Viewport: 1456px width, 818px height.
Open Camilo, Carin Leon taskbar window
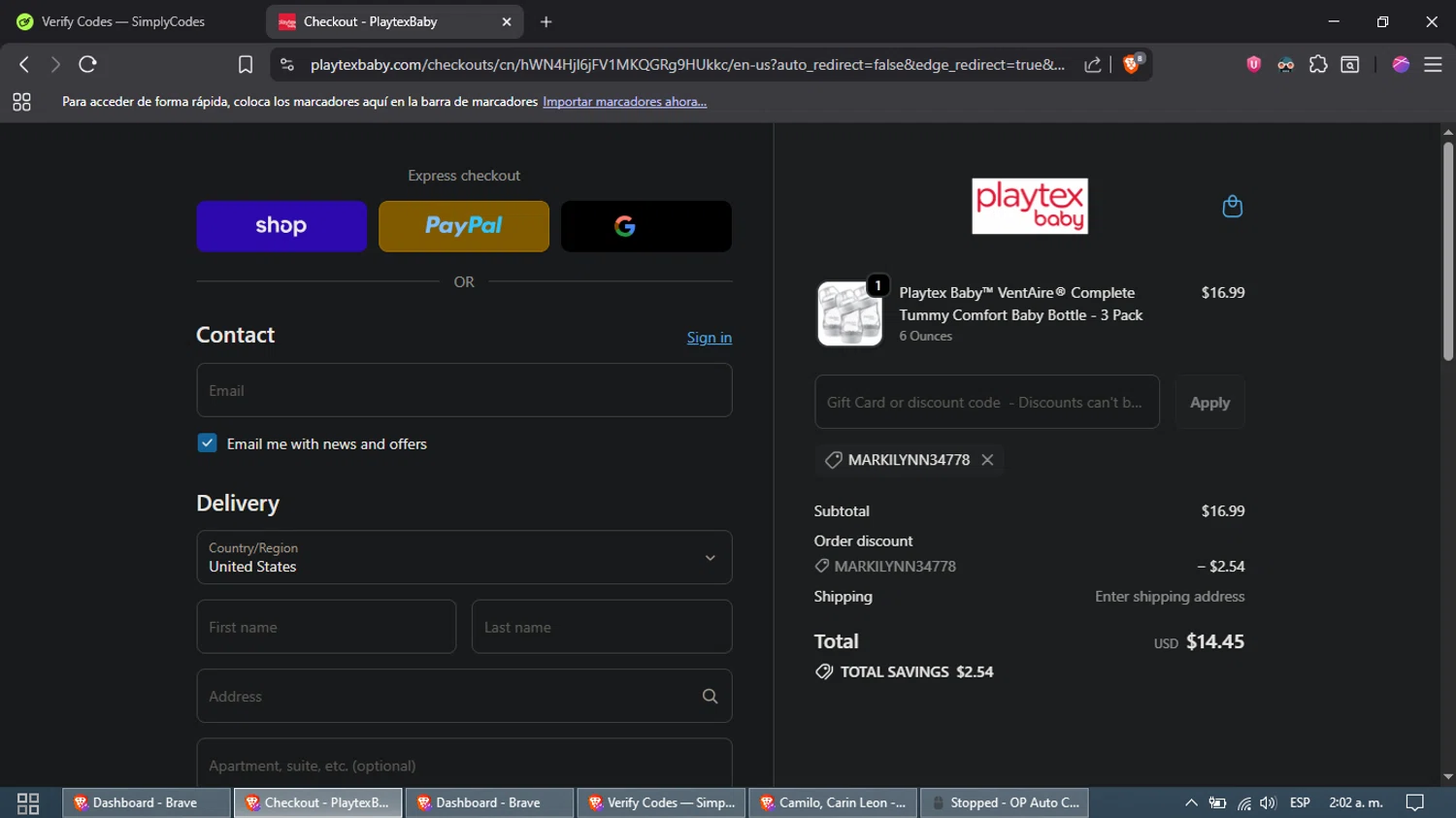(x=833, y=802)
